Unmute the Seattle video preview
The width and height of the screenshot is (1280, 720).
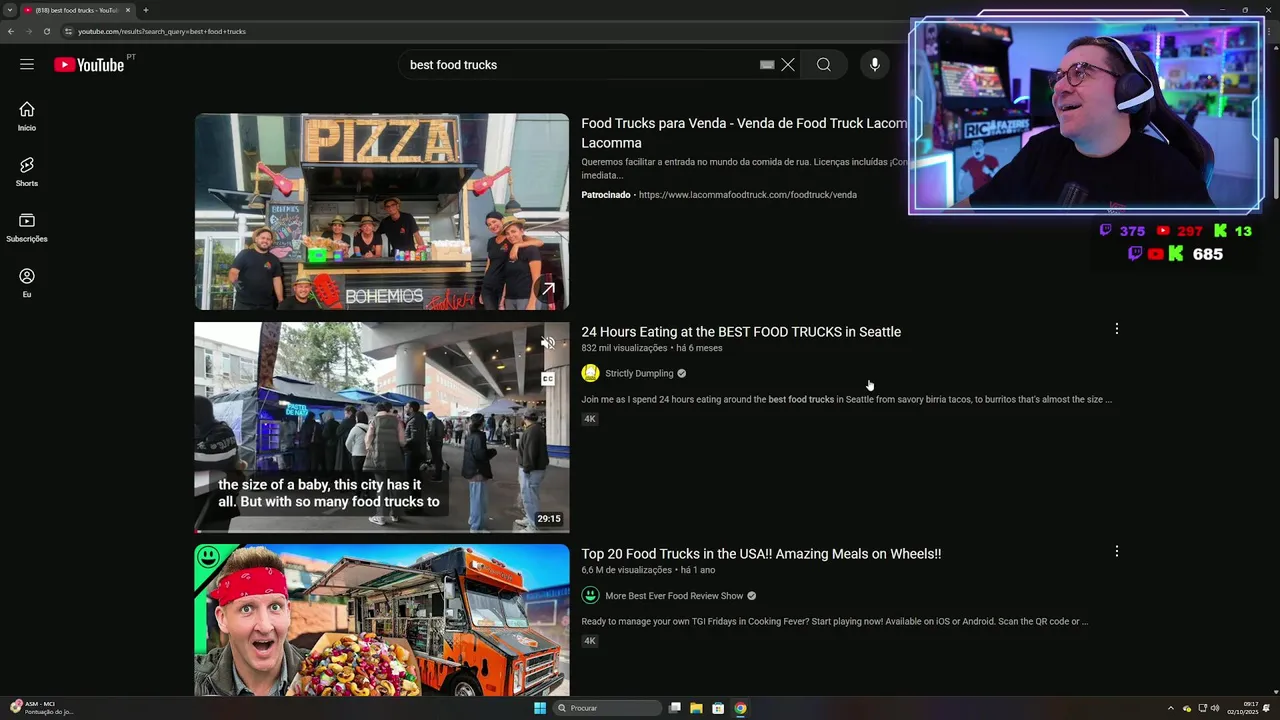tap(548, 343)
